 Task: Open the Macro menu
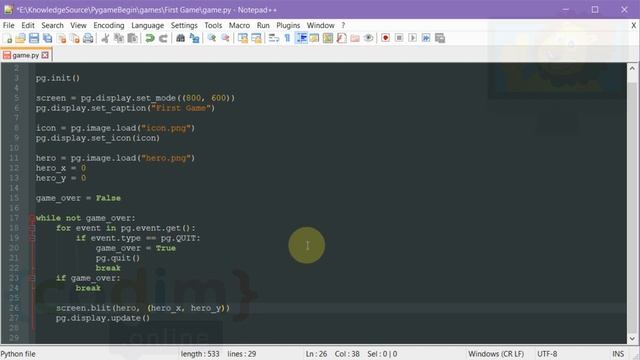(239, 25)
